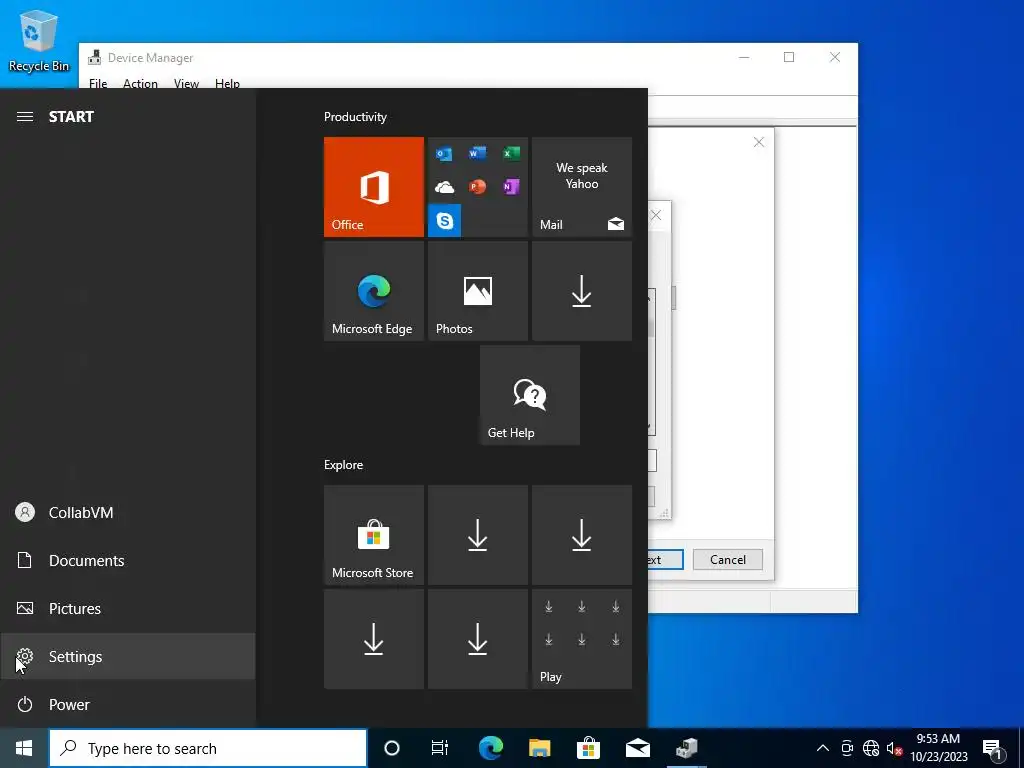The height and width of the screenshot is (768, 1024).
Task: Open Pictures from the Start menu
Action: click(x=128, y=609)
